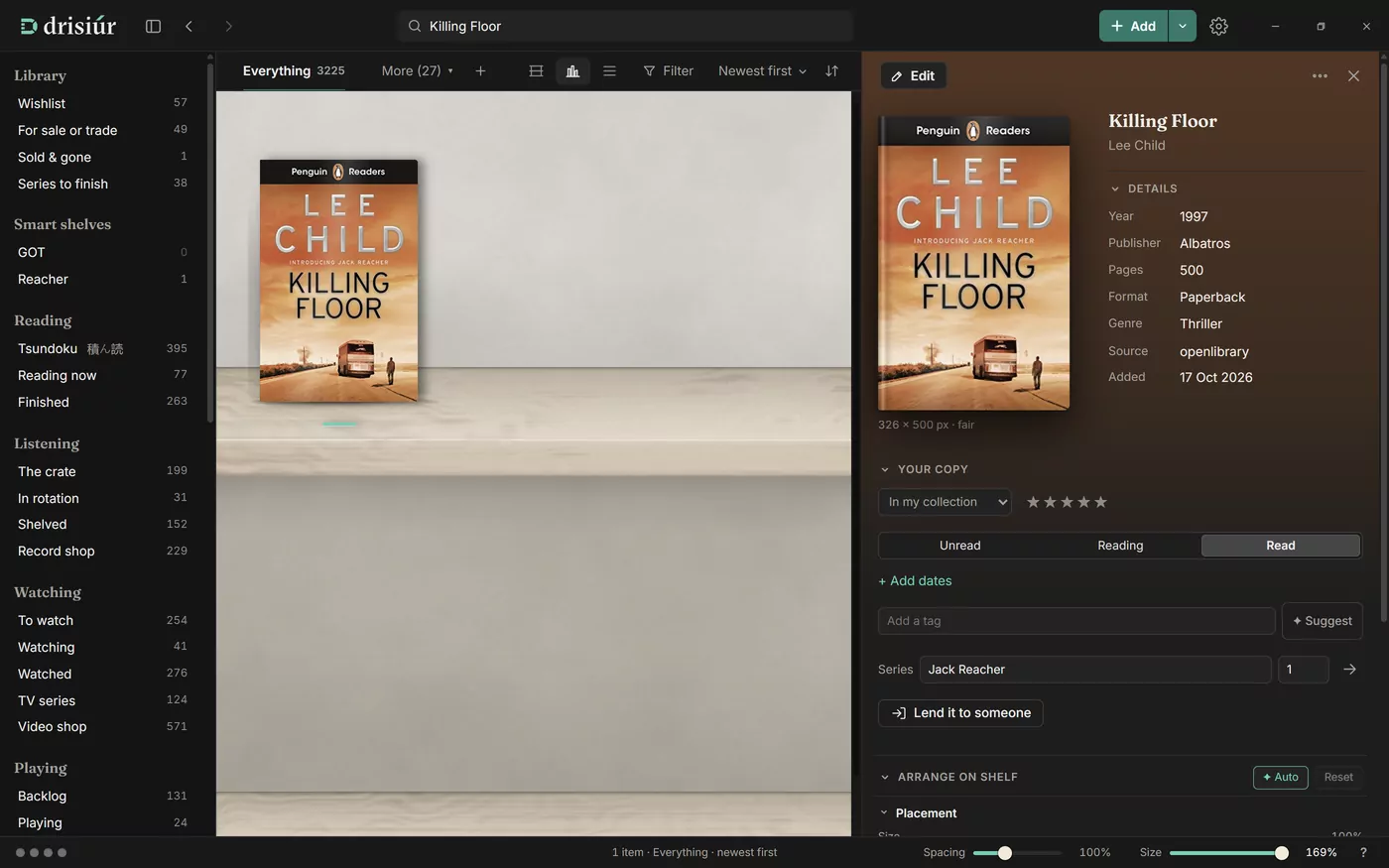Screen dimensions: 1389x868
Task: Collapse the Details section
Action: 1143,188
